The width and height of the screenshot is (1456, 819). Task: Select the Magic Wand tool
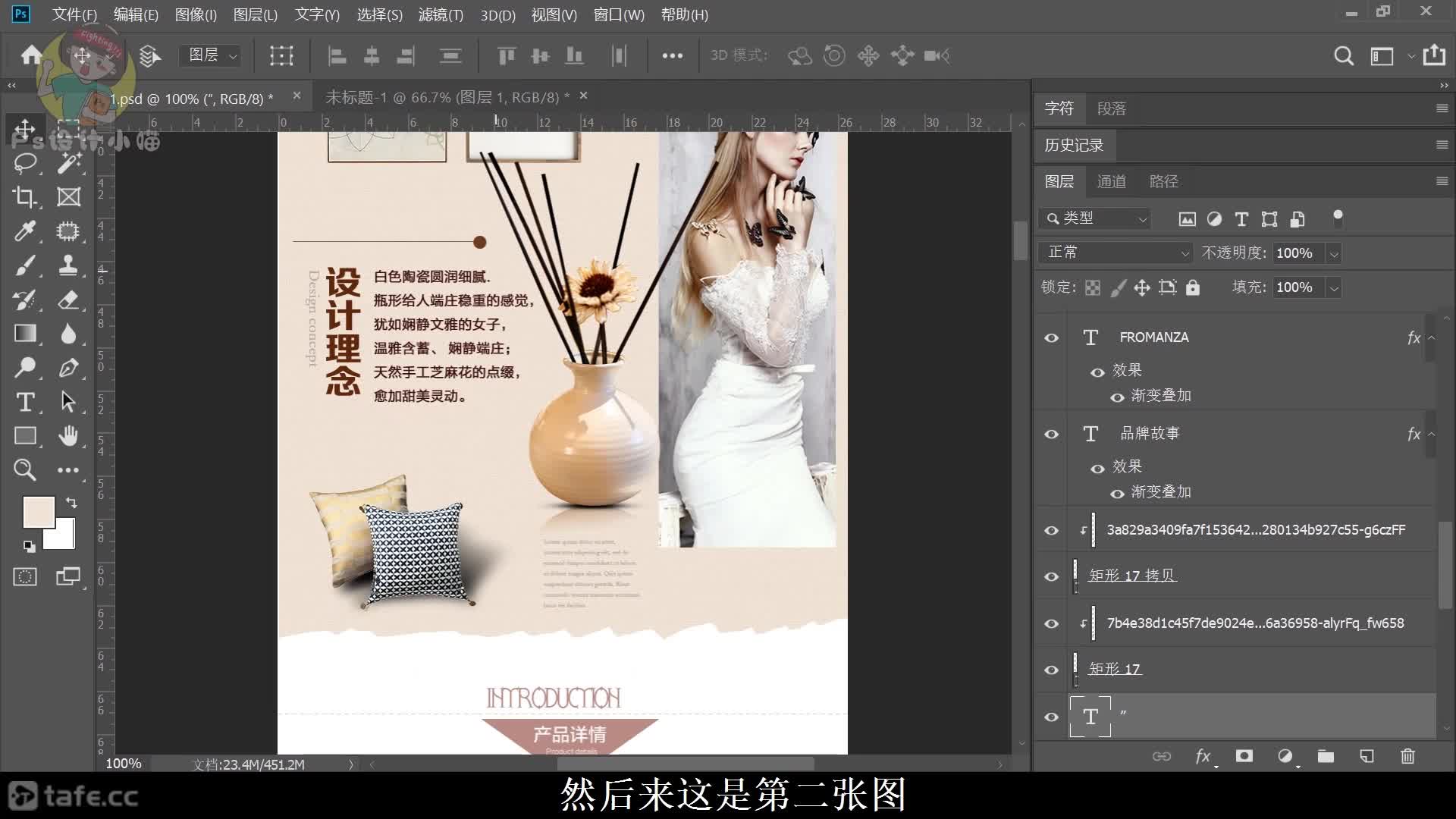tap(68, 162)
